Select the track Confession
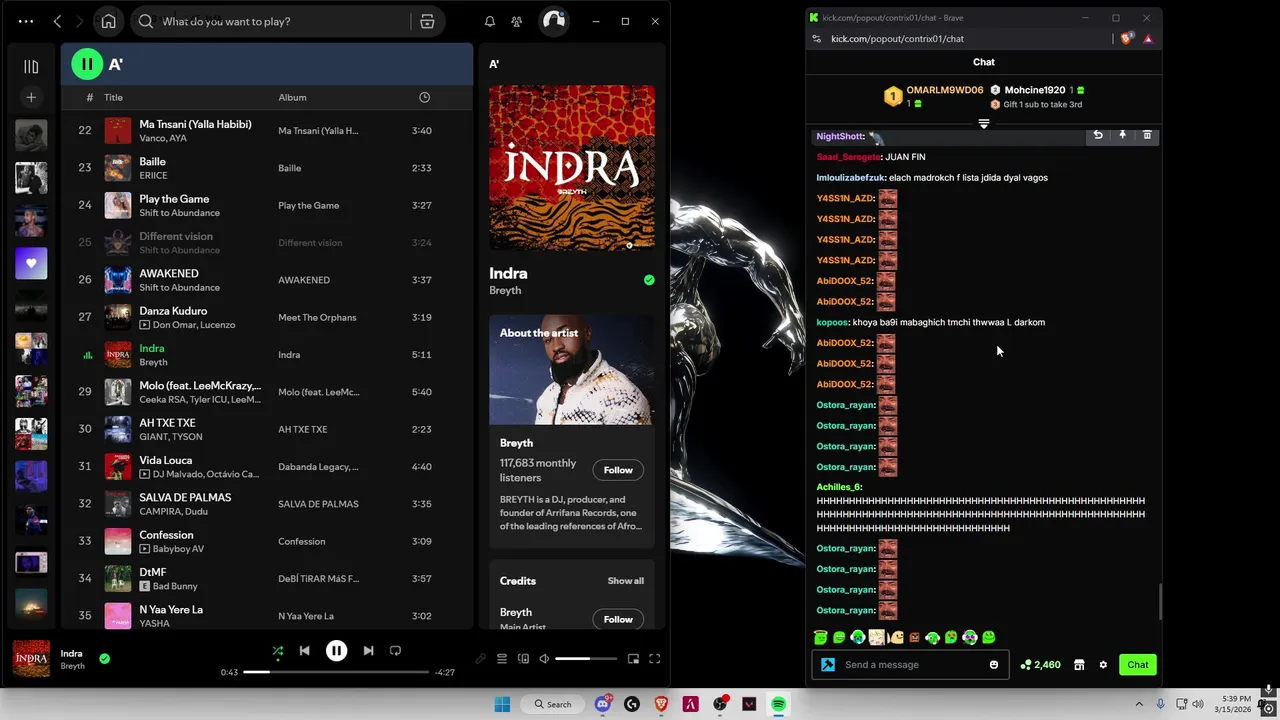This screenshot has height=720, width=1280. point(266,541)
